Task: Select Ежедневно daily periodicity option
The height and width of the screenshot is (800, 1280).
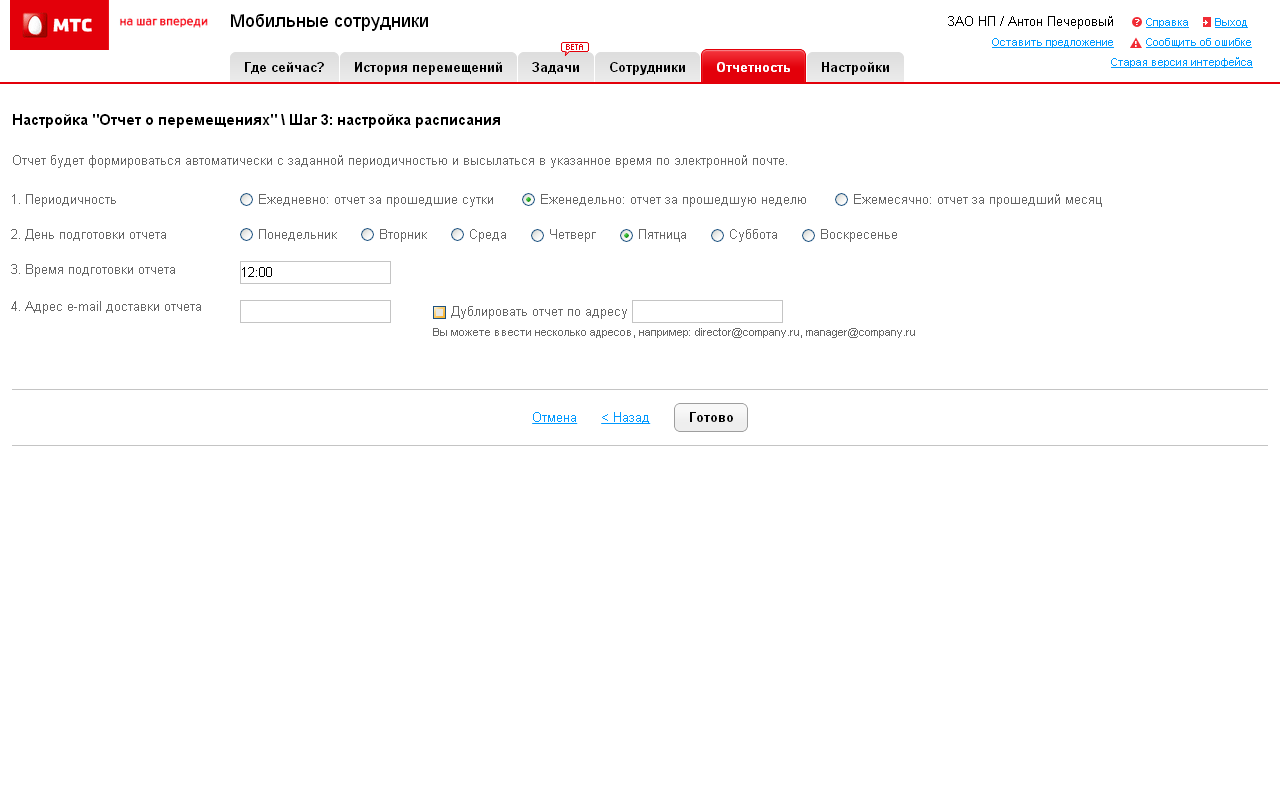Action: (x=247, y=200)
